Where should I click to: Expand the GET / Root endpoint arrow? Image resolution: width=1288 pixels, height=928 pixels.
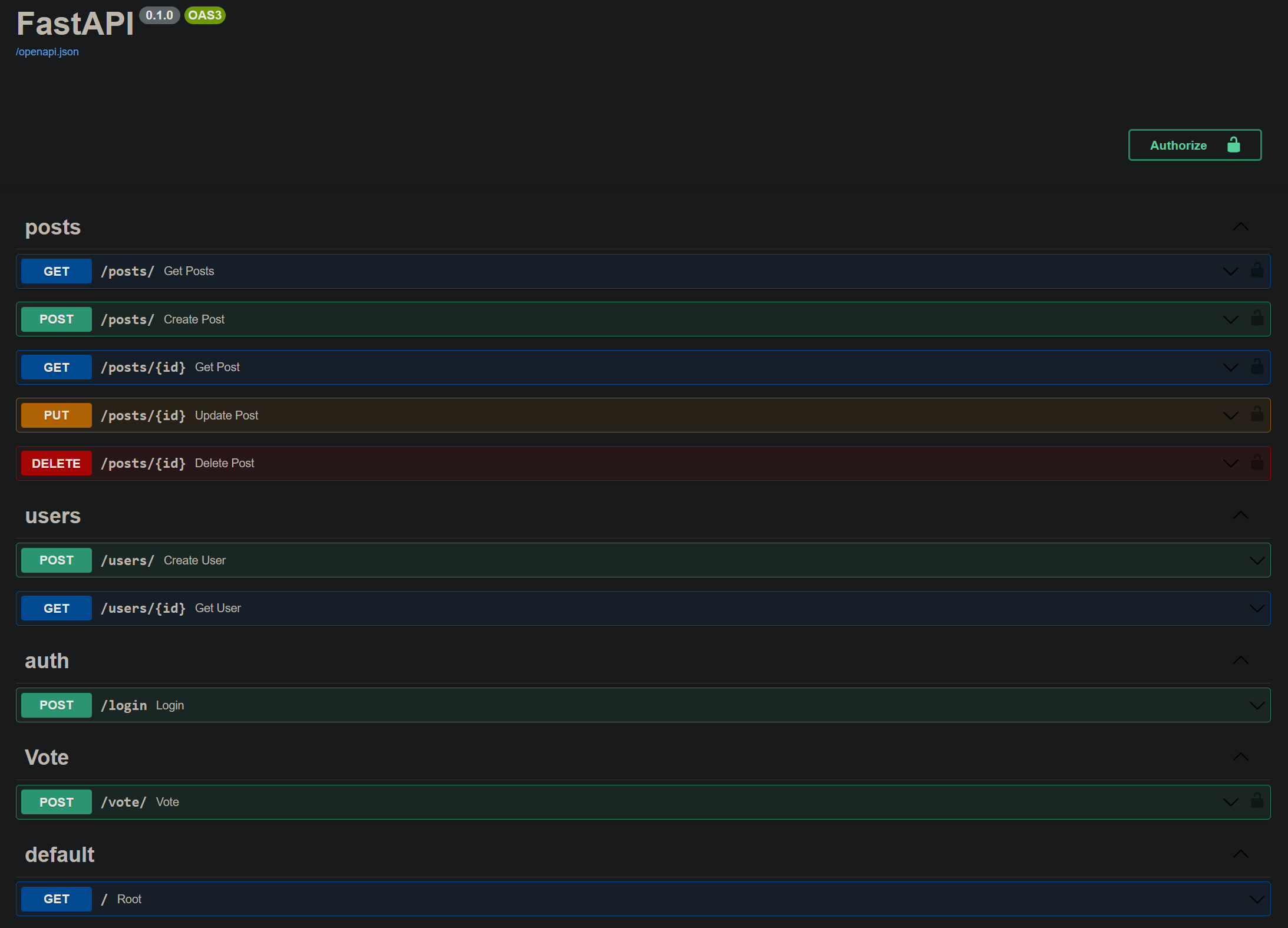(1257, 899)
